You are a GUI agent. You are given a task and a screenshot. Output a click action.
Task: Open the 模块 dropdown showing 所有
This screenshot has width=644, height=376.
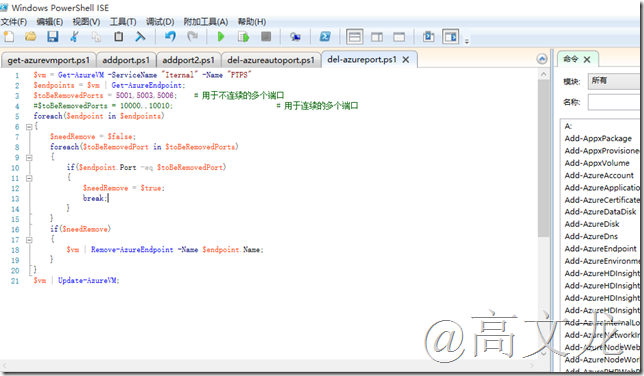615,81
